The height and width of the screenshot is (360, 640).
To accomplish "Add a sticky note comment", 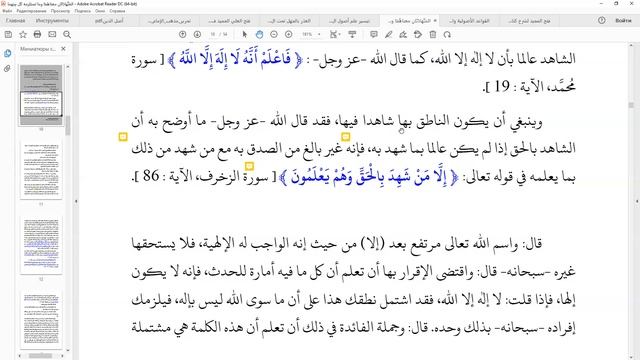I will [373, 35].
